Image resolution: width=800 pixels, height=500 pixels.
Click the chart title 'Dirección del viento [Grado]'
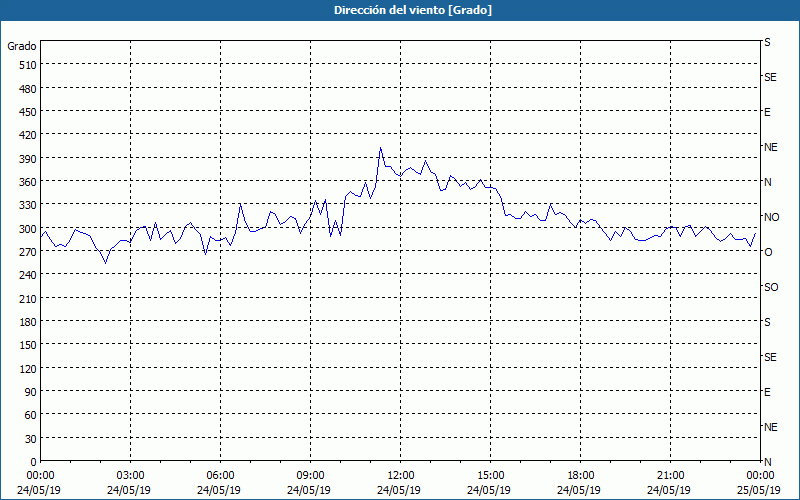click(413, 10)
